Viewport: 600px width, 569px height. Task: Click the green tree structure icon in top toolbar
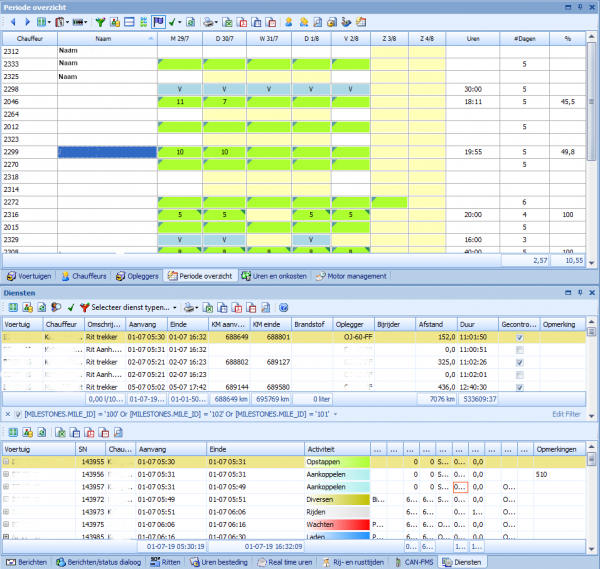click(x=143, y=22)
